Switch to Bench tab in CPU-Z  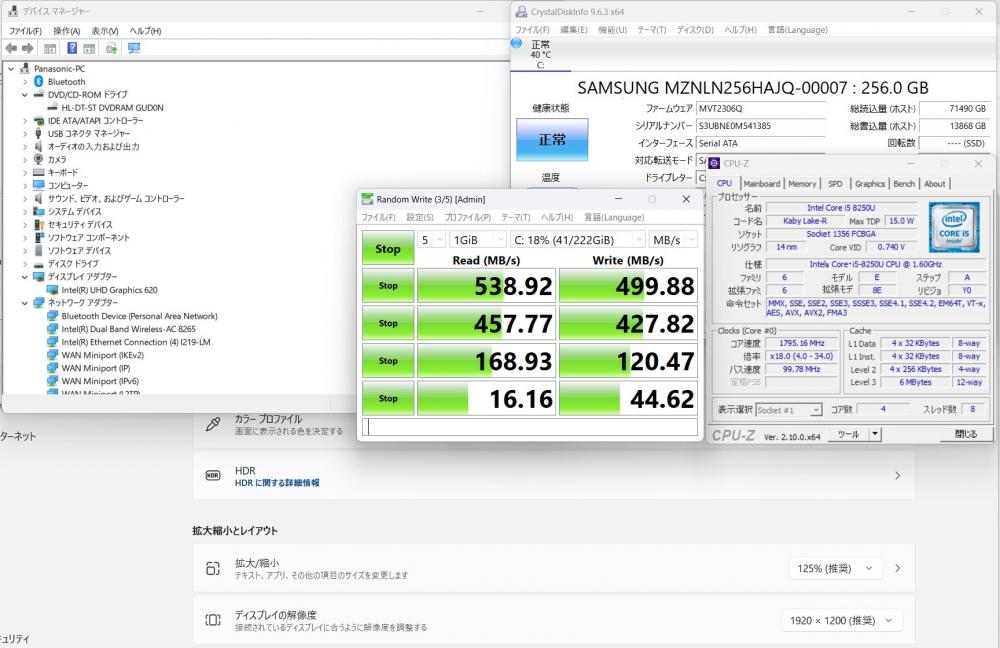[904, 184]
